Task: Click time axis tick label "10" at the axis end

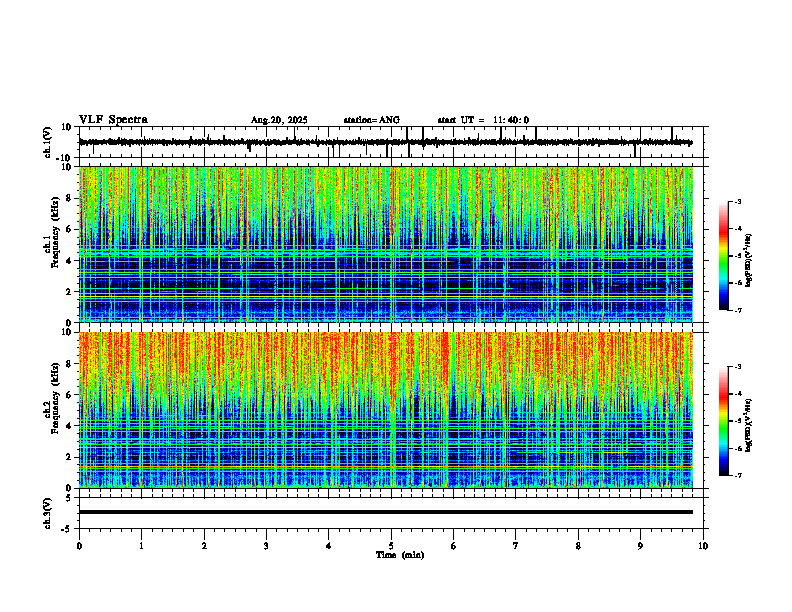Action: click(x=703, y=546)
